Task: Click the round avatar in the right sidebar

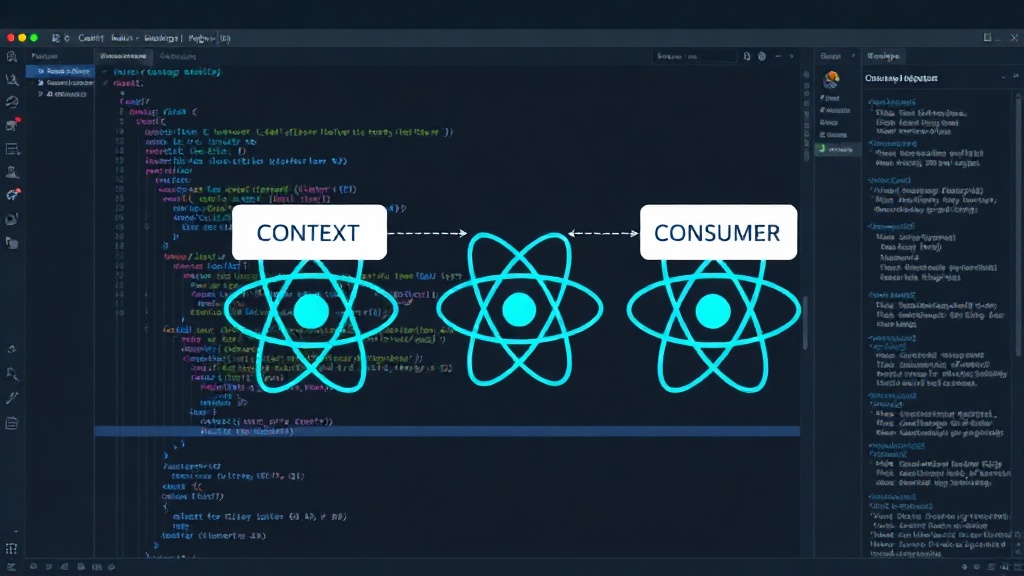Action: click(x=831, y=80)
